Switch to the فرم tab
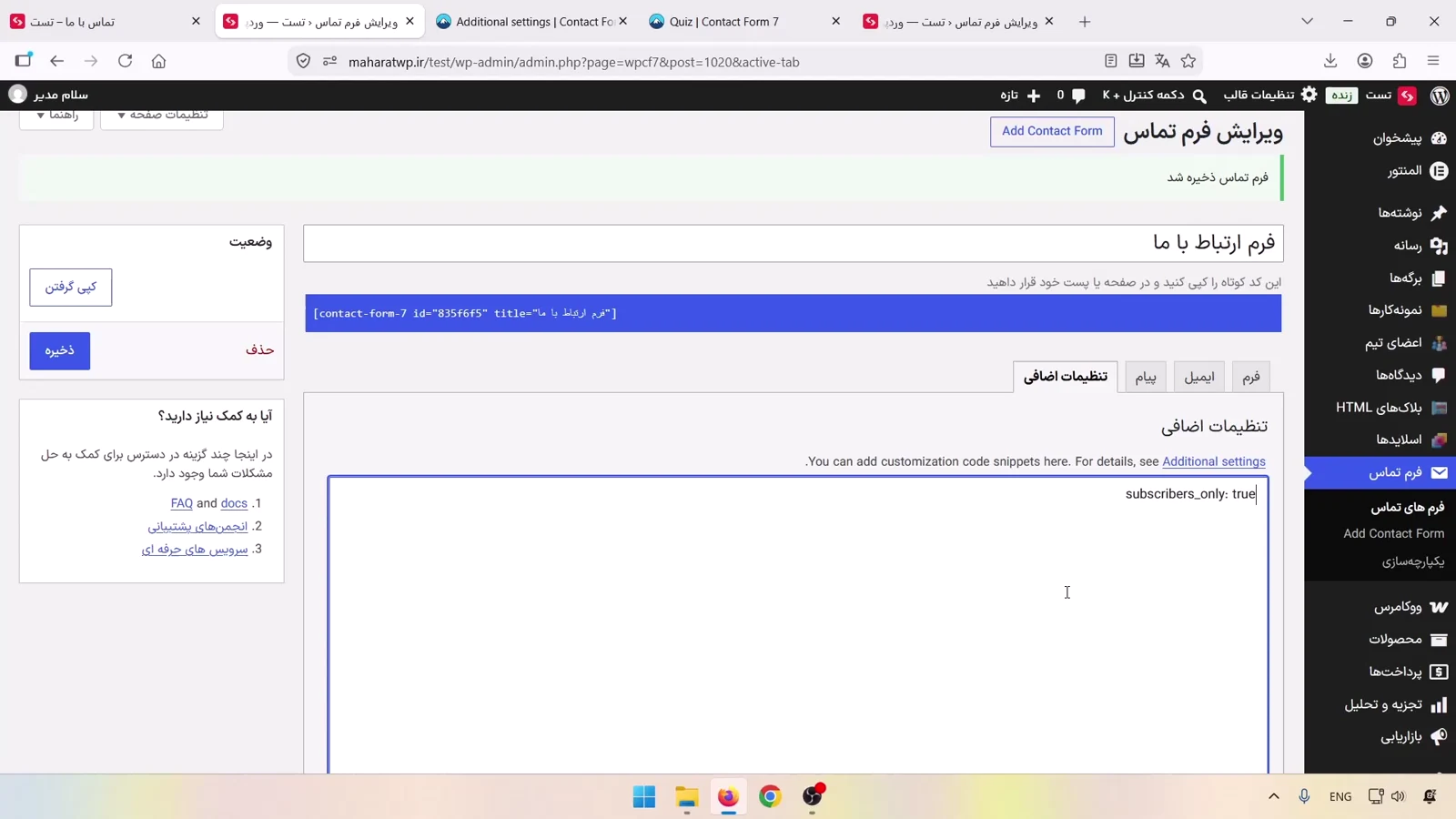 1251,377
